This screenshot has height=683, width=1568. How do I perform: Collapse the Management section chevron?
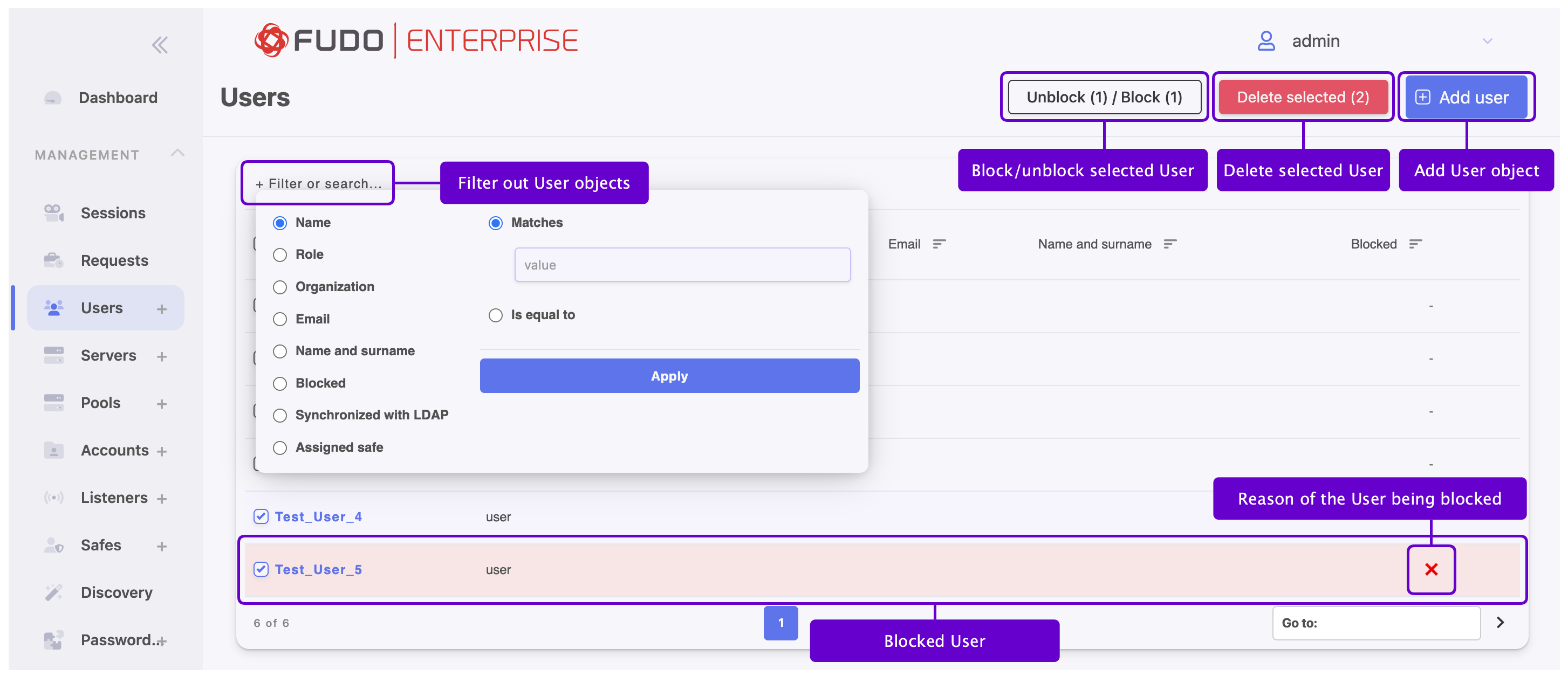(x=177, y=153)
